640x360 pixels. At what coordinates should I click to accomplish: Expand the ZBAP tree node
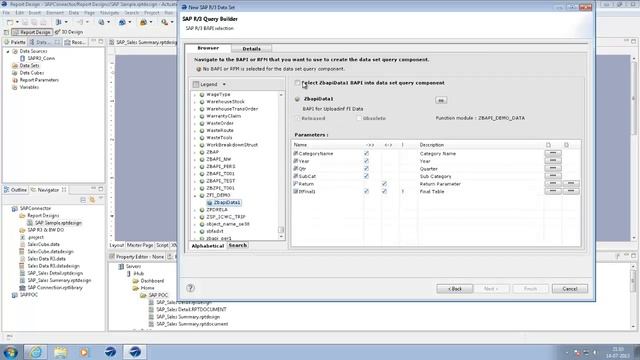pyautogui.click(x=195, y=152)
